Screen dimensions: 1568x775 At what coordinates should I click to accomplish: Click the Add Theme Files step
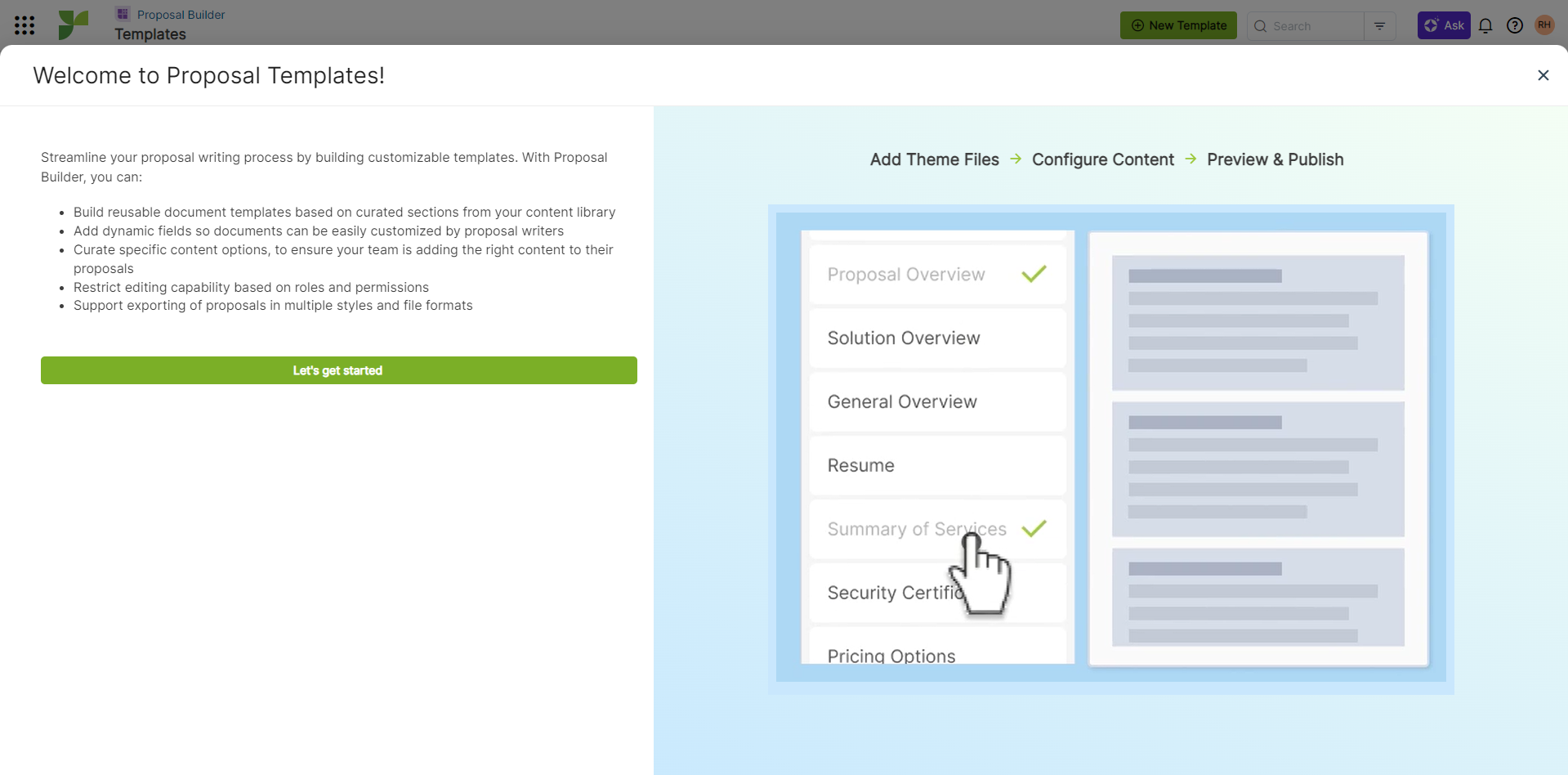coord(935,159)
